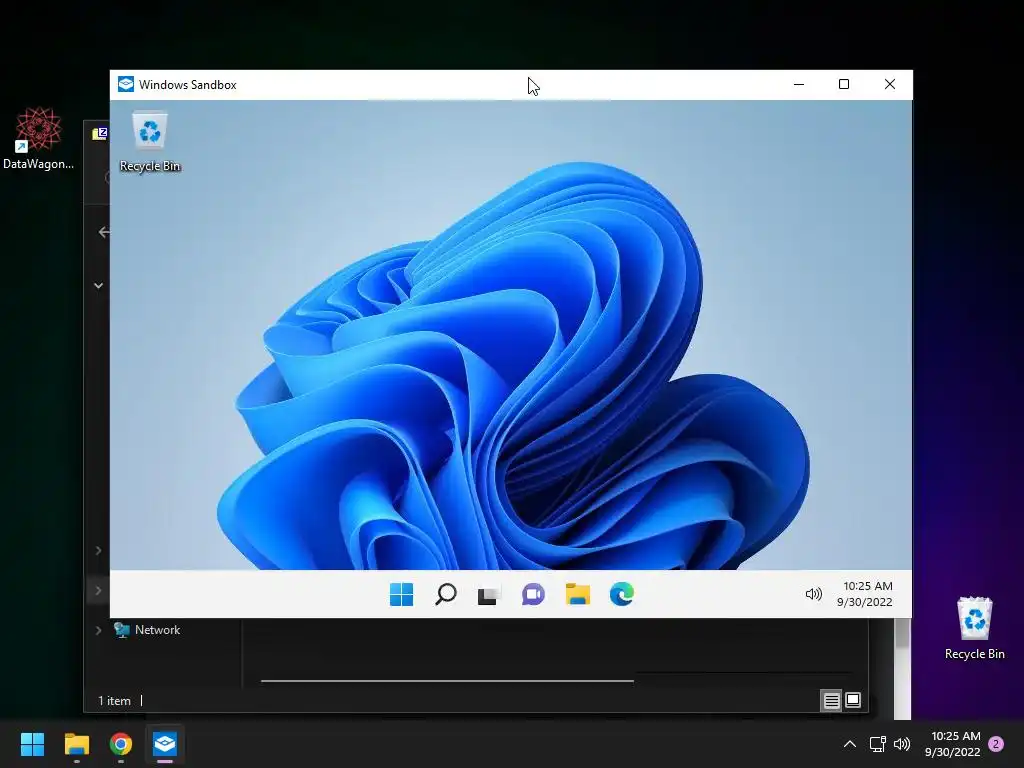Viewport: 1024px width, 768px height.
Task: Open Task View in Sandbox taskbar
Action: tap(488, 595)
